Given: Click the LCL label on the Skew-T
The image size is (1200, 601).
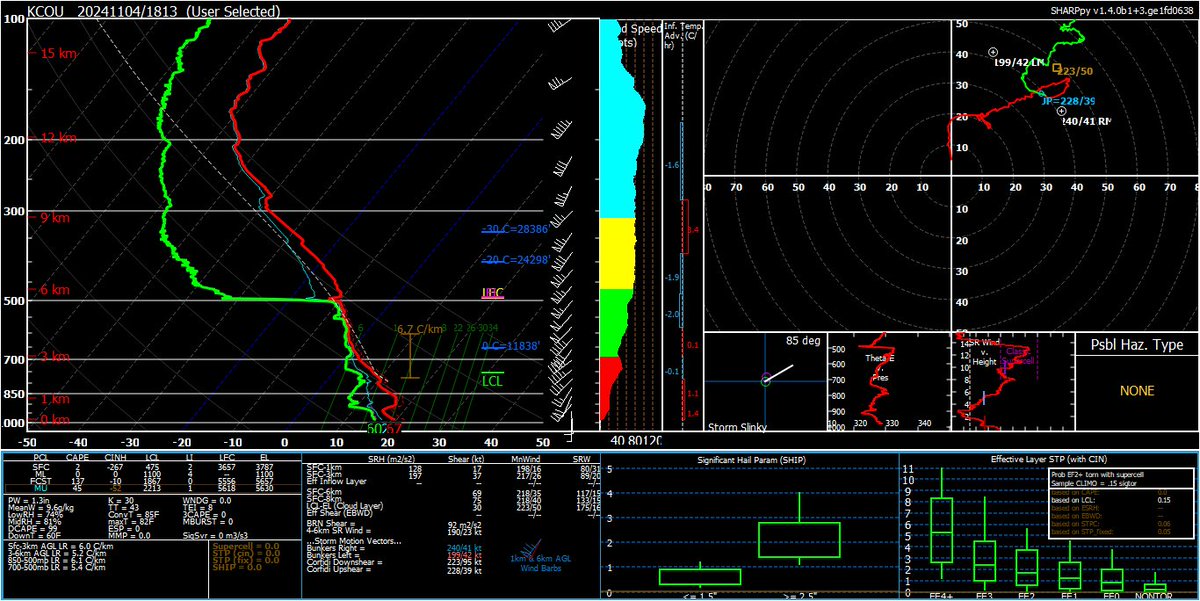Looking at the screenshot, I should (x=491, y=379).
